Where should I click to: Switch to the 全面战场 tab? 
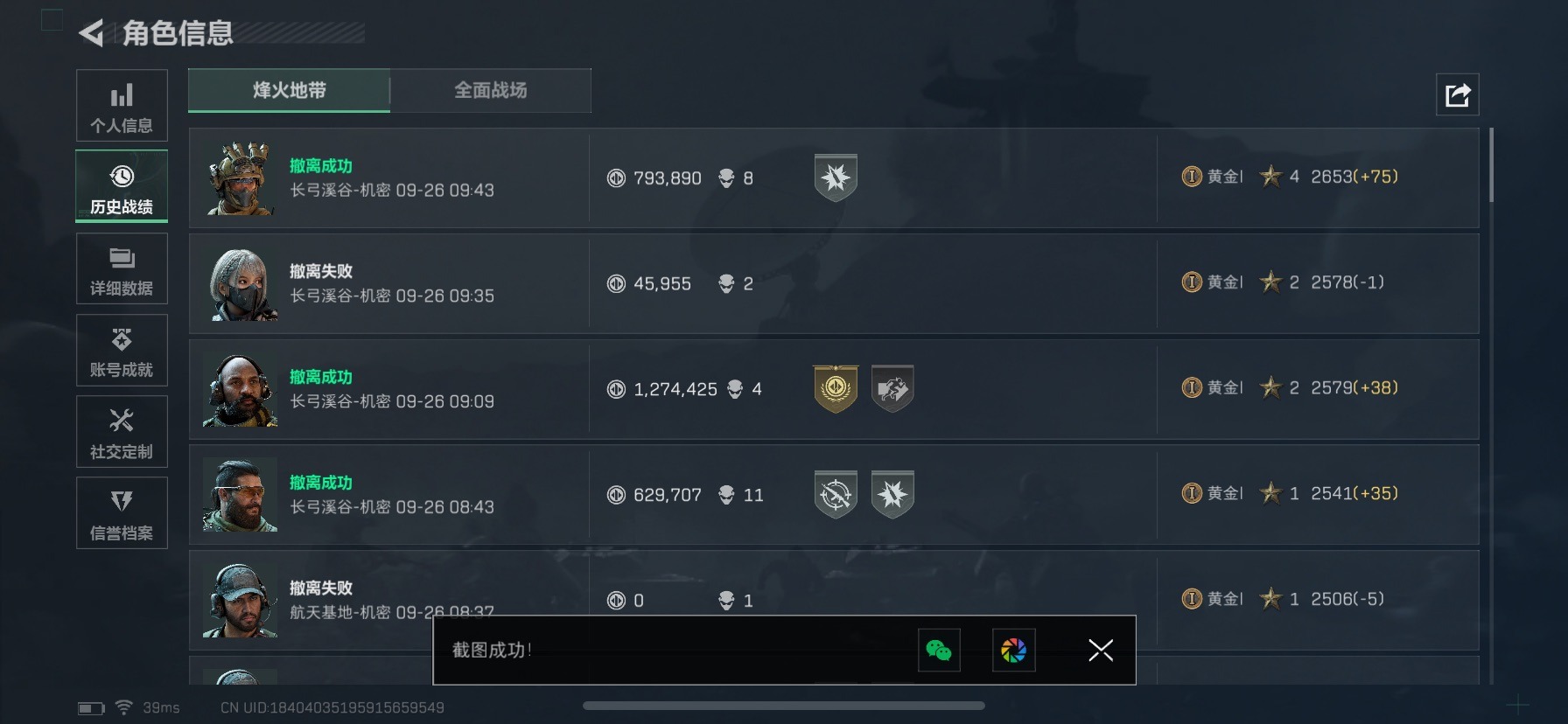490,90
